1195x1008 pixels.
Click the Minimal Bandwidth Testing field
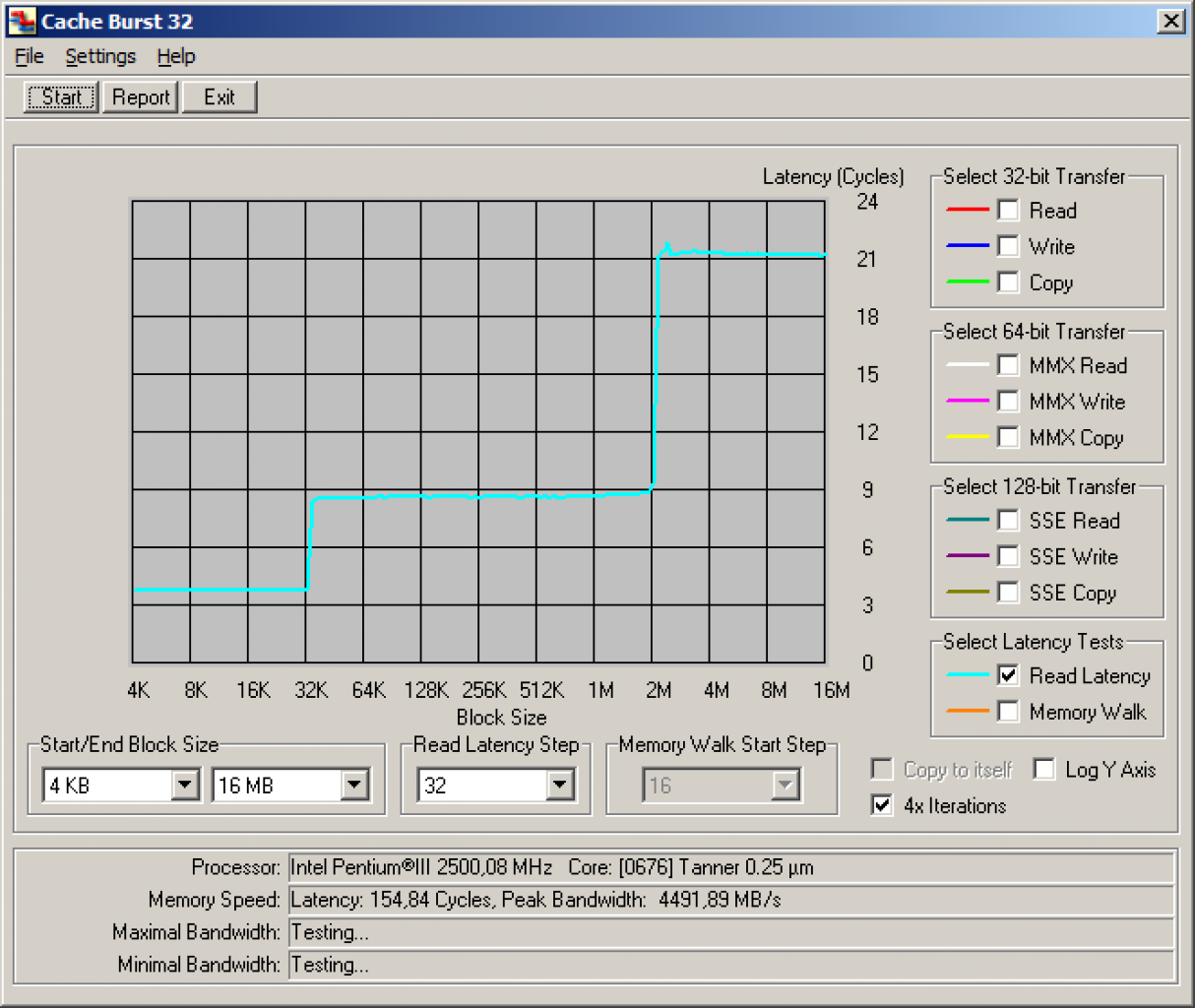[x=730, y=965]
